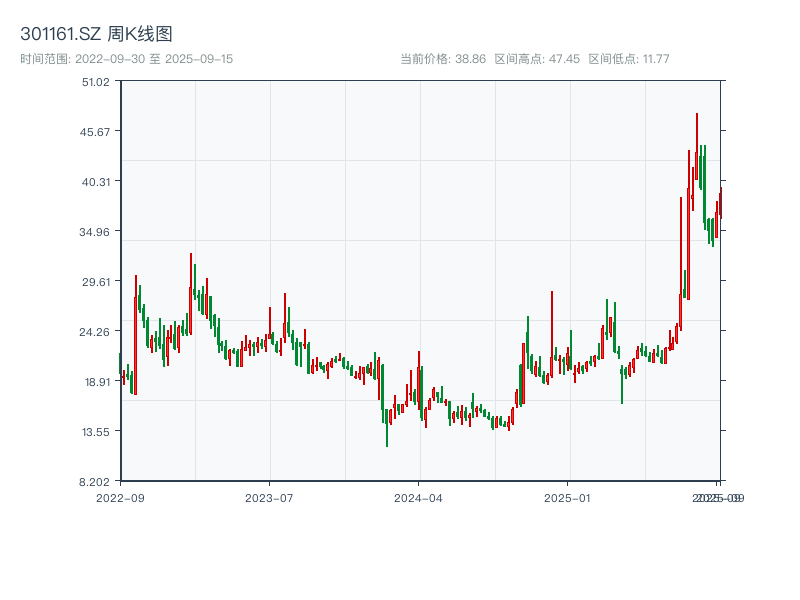This screenshot has height=600, width=800.
Task: Select the 34.96 price label
Action: click(x=96, y=230)
